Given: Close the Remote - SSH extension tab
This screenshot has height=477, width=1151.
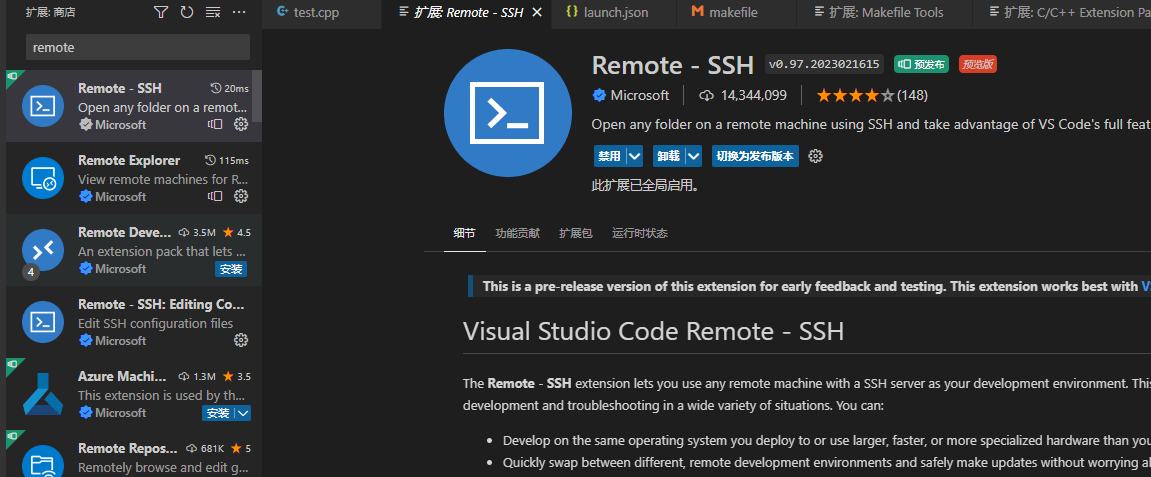Looking at the screenshot, I should 537,12.
